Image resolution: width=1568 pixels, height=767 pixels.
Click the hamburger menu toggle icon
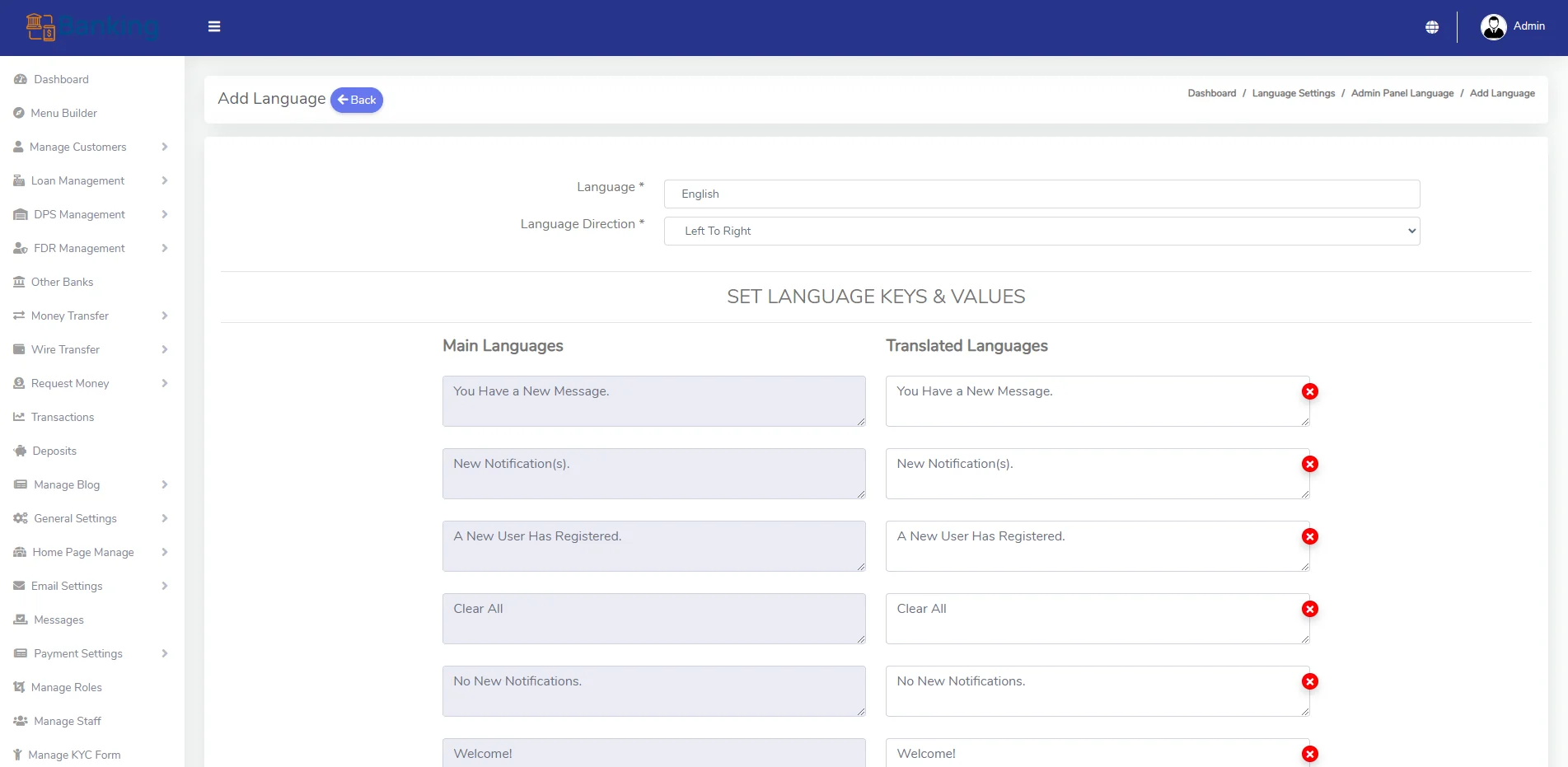point(214,26)
